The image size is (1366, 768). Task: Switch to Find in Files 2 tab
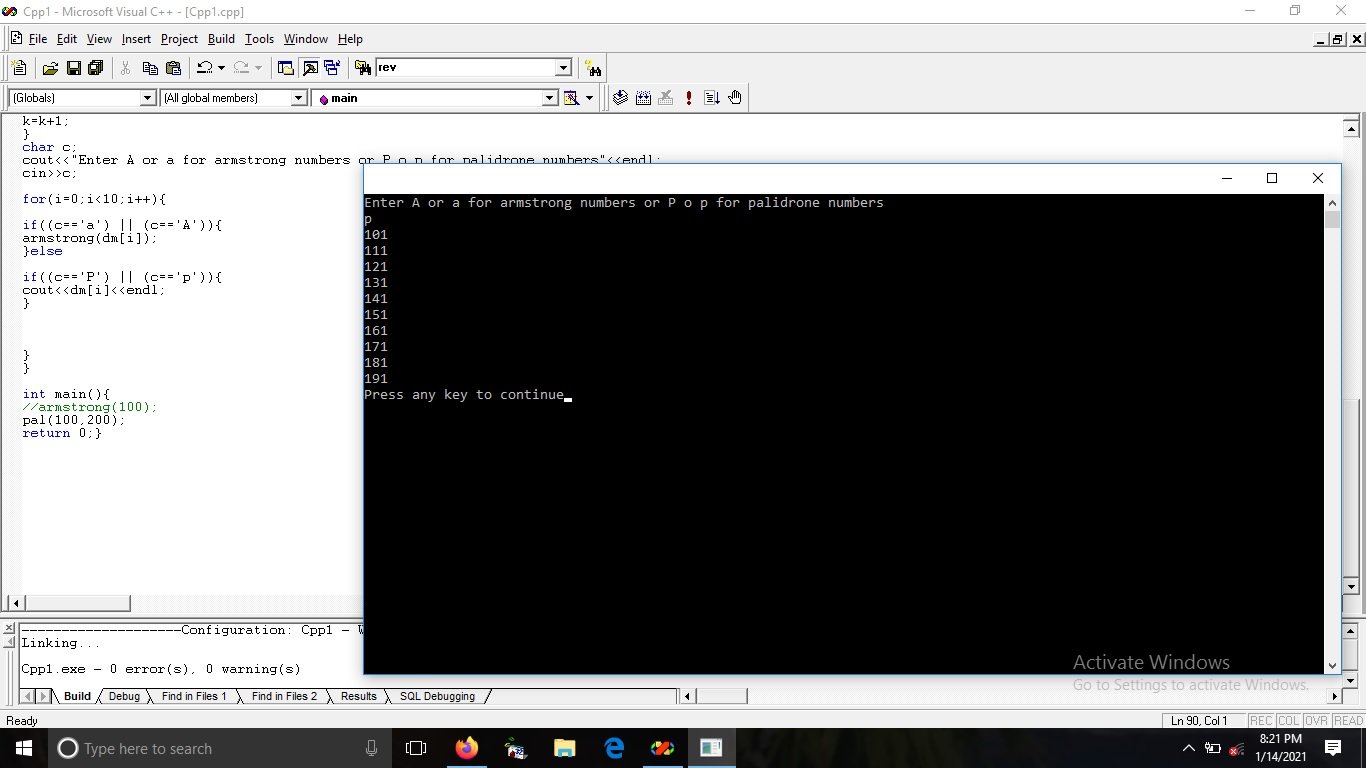[284, 696]
